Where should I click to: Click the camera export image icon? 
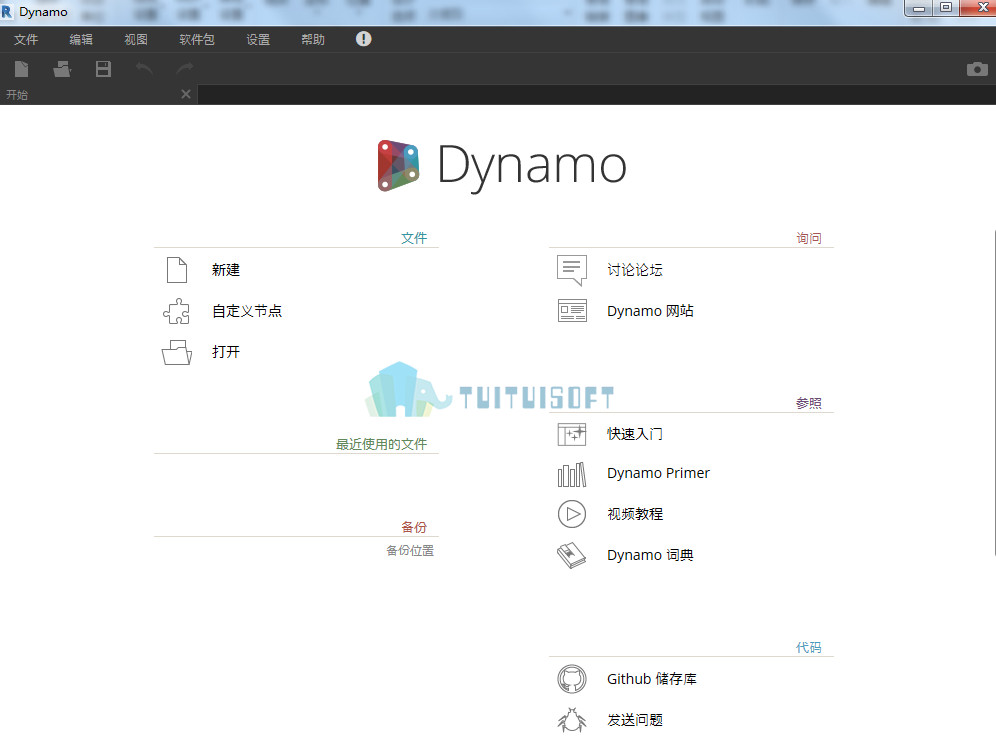tap(977, 69)
